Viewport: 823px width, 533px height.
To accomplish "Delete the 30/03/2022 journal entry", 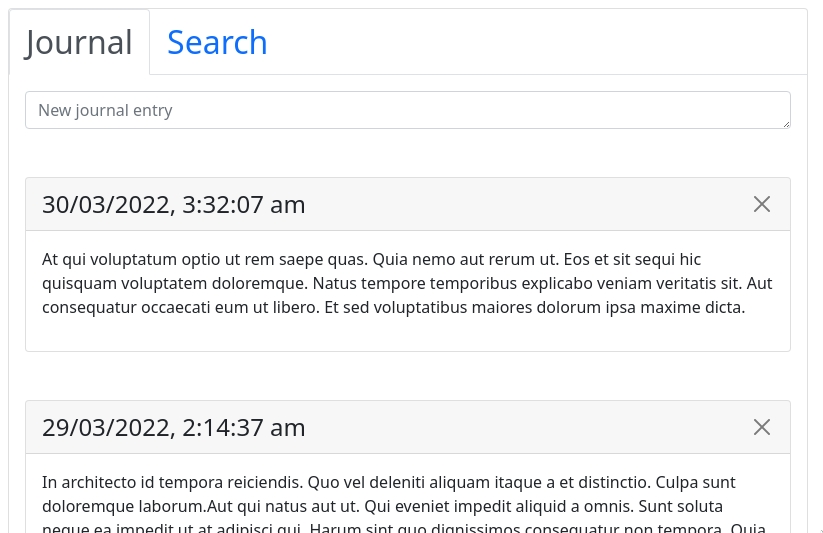I will click(761, 204).
